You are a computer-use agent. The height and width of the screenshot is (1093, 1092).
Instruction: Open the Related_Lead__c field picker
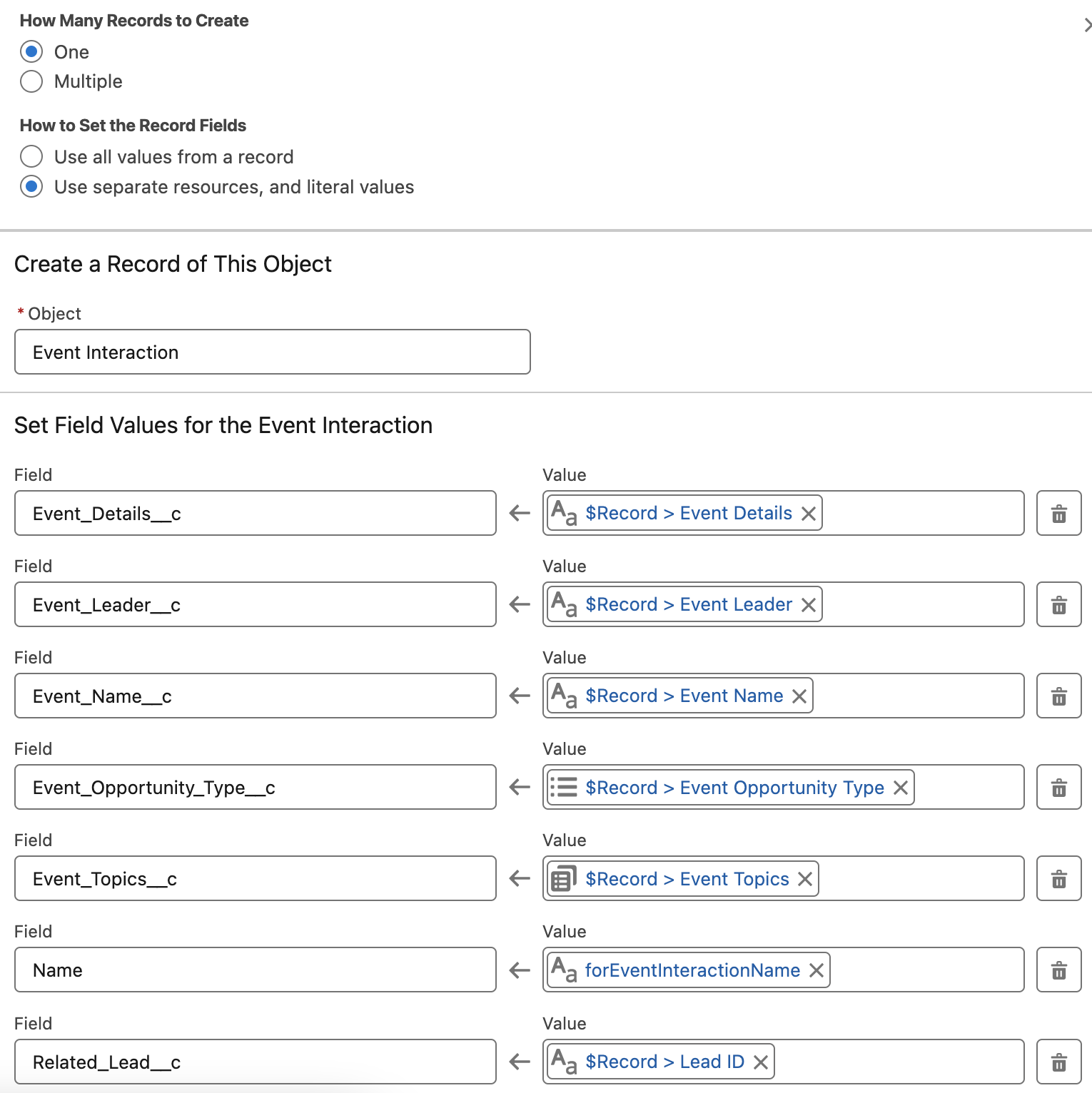(x=255, y=1062)
